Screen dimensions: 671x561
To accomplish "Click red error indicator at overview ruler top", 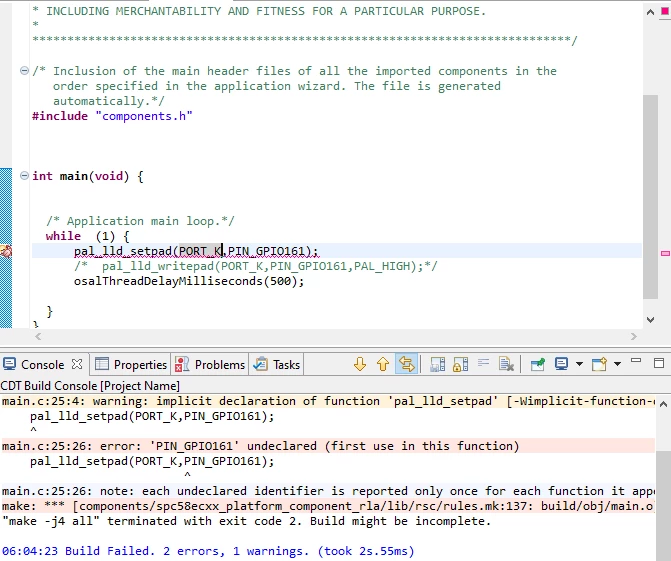I will pyautogui.click(x=665, y=12).
